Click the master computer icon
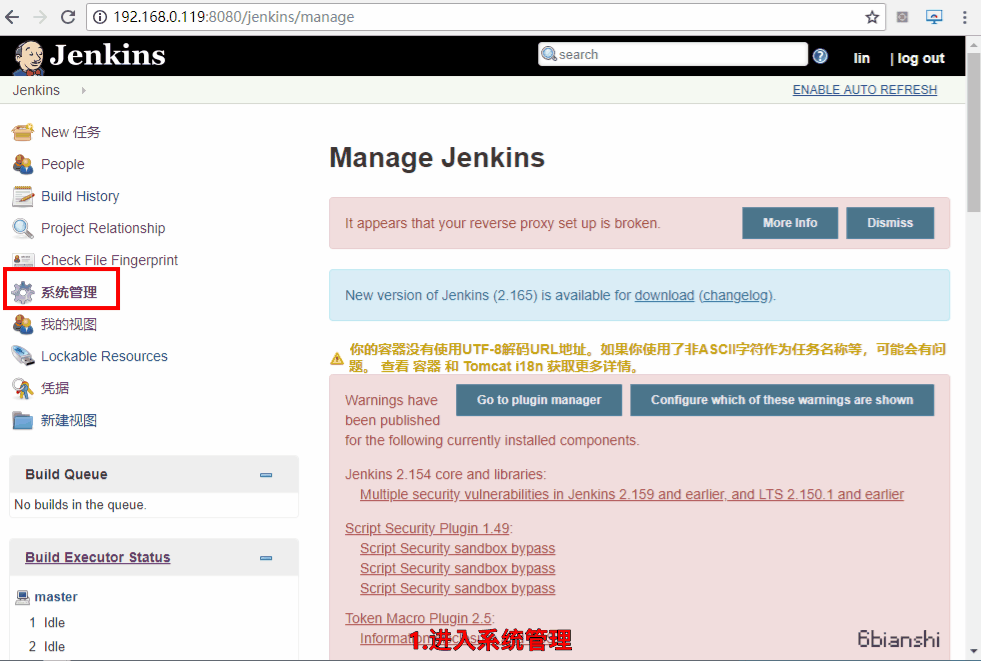Image resolution: width=981 pixels, height=661 pixels. 23,597
